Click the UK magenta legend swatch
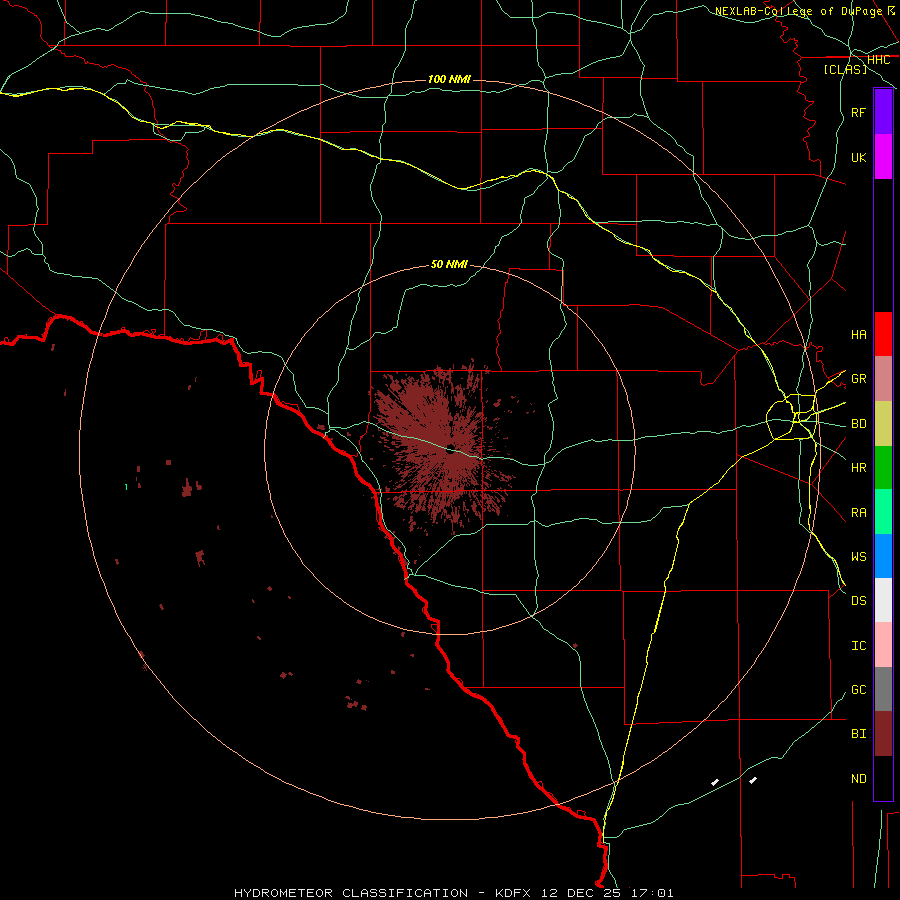Screen dimensions: 900x900 883,157
